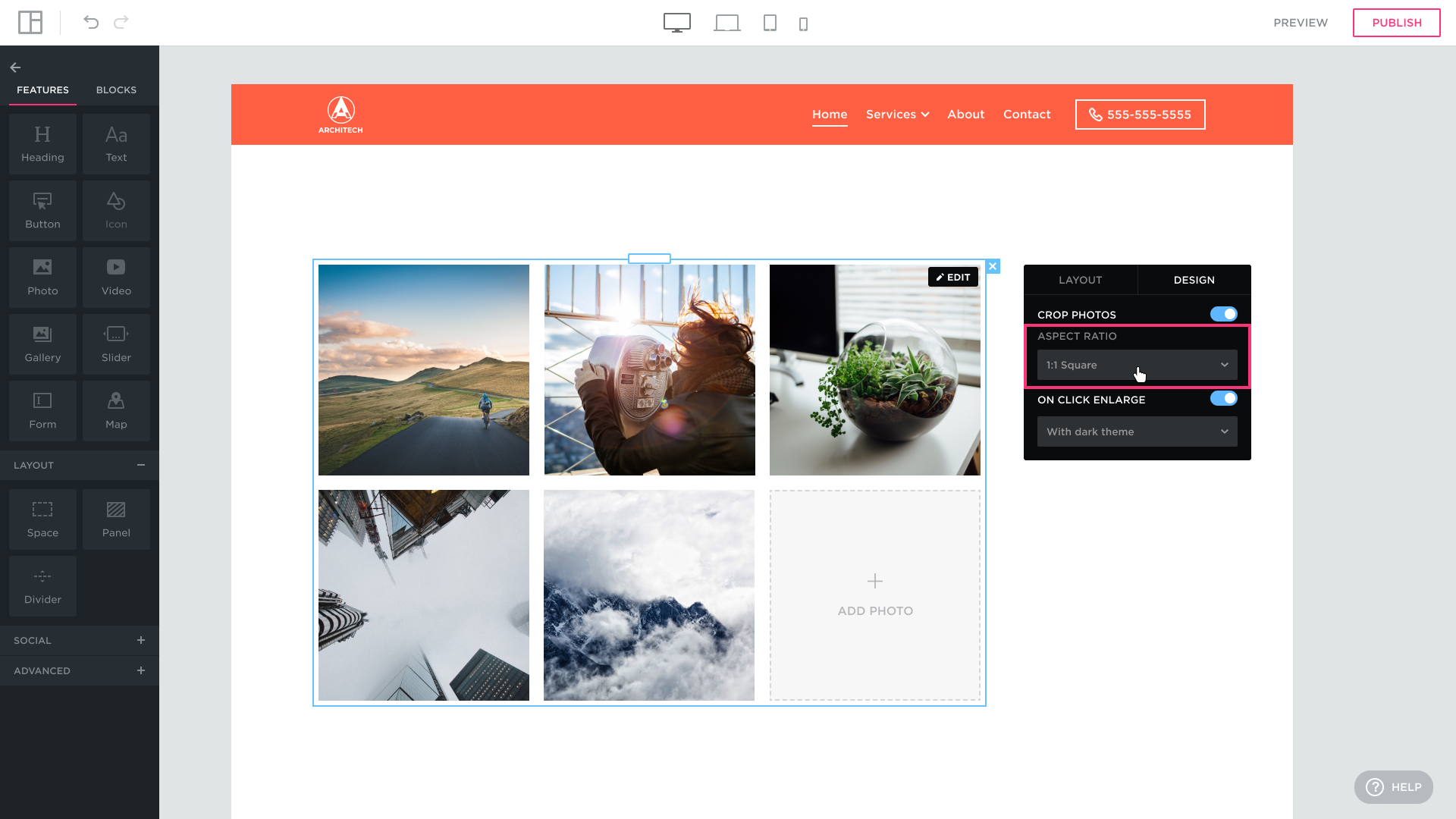1456x819 pixels.
Task: Disable the Crop Photos toggle
Action: 1223,314
